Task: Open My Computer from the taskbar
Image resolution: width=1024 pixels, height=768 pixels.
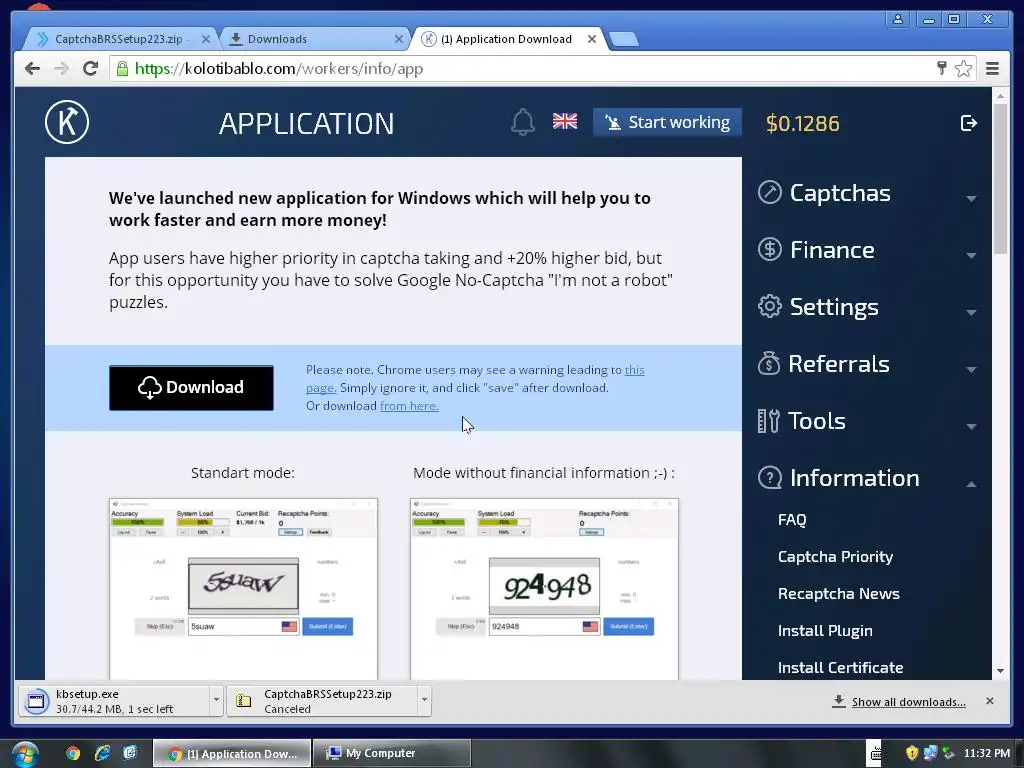Action: (391, 753)
